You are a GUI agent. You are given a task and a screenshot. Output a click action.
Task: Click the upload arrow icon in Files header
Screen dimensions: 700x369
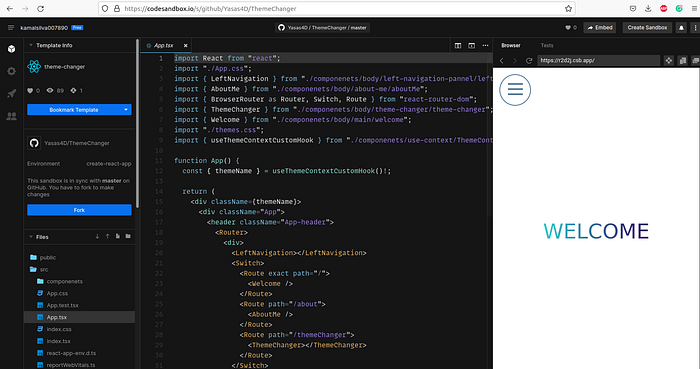pos(108,236)
